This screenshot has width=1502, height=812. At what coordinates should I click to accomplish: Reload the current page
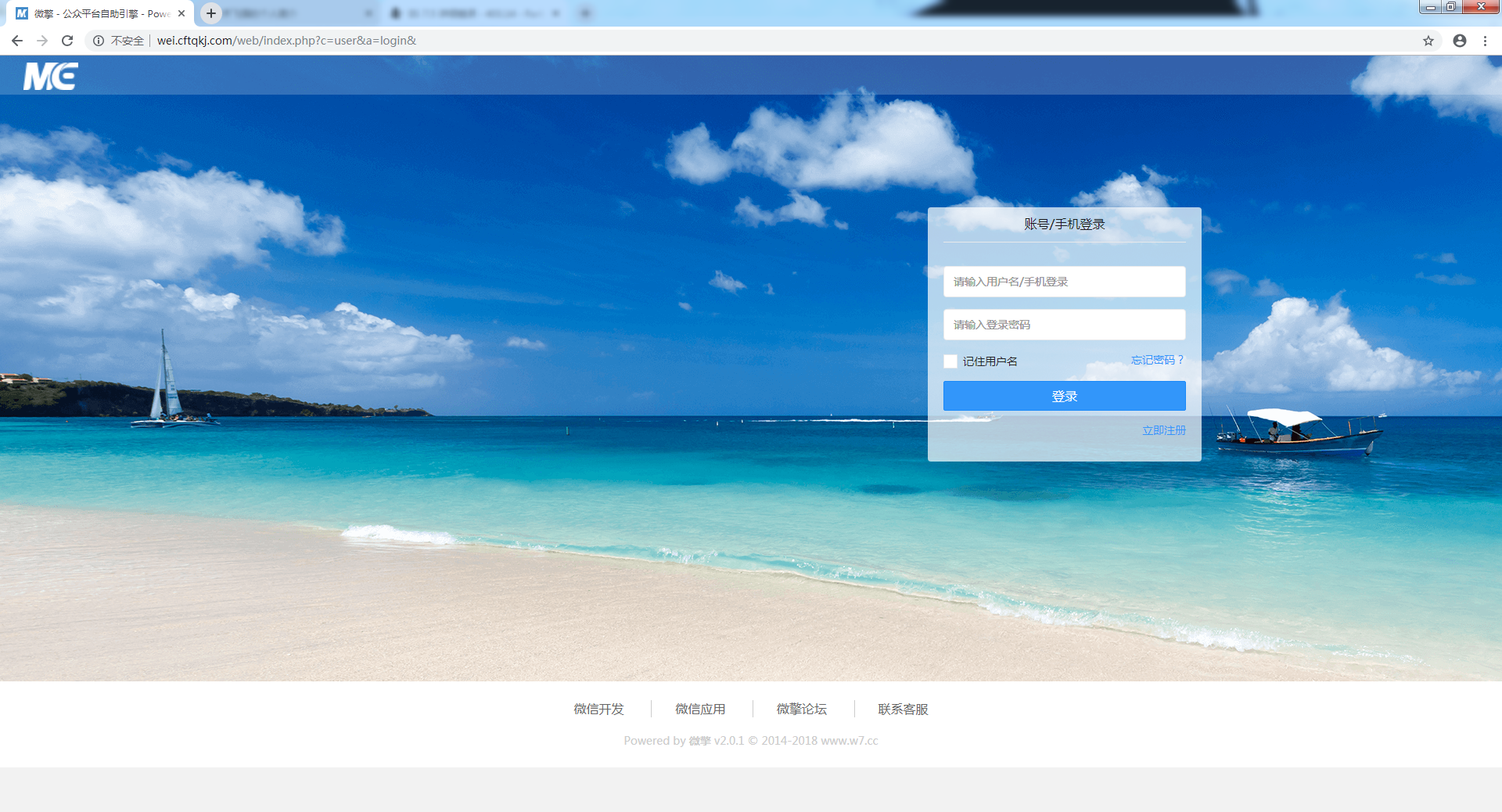(x=67, y=41)
